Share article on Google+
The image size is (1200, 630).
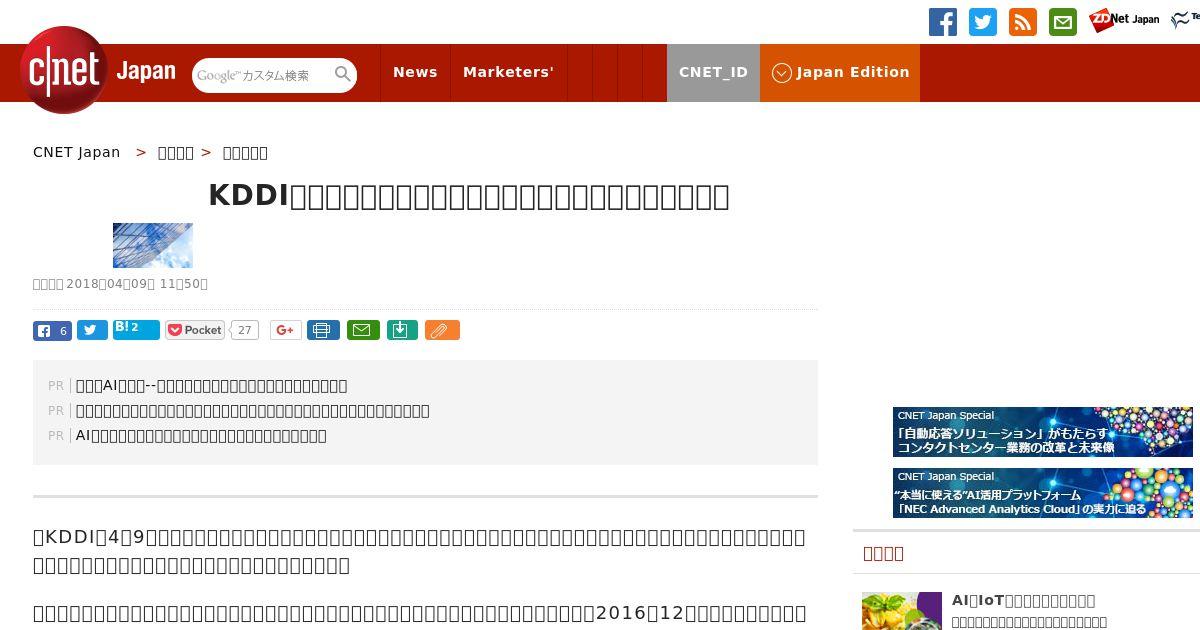coord(286,330)
